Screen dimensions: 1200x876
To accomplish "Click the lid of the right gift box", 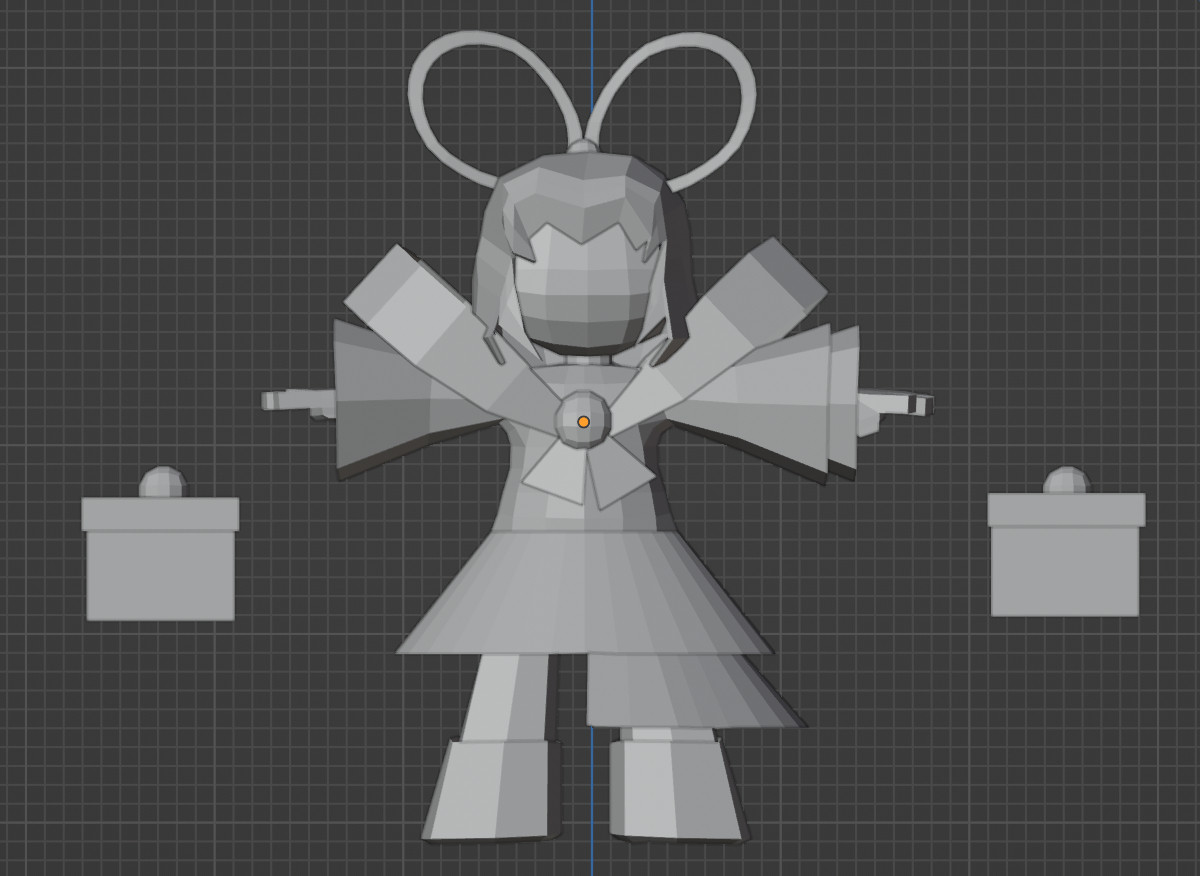I will (1066, 510).
